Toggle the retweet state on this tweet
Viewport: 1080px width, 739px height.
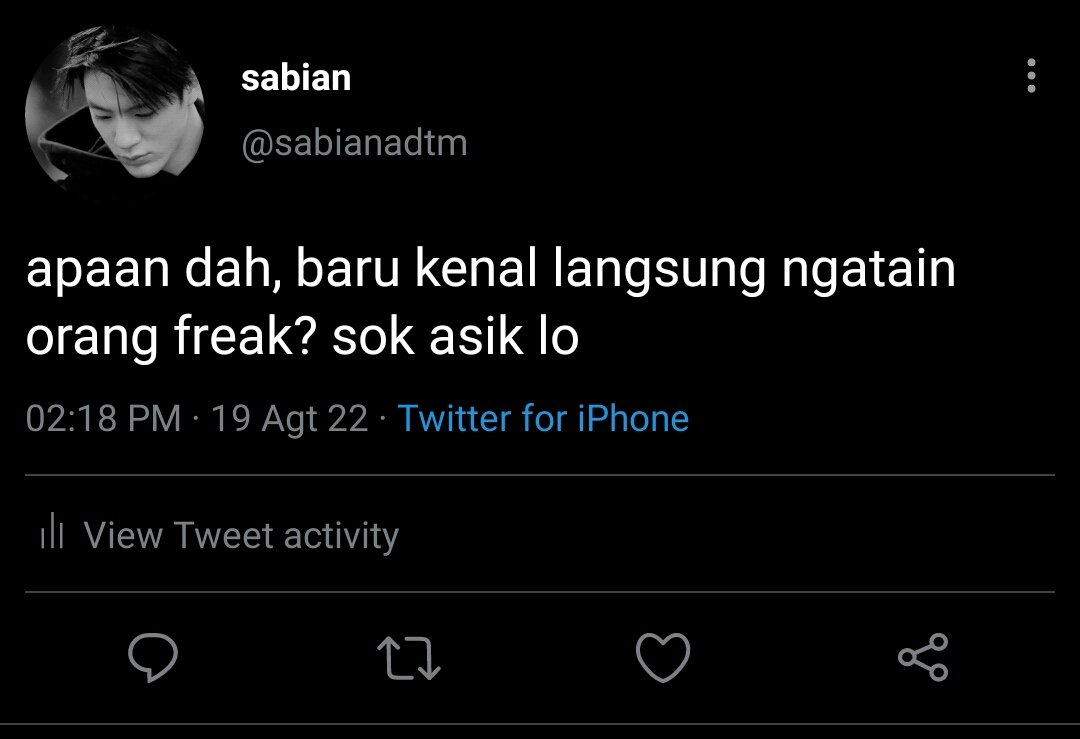pos(409,658)
